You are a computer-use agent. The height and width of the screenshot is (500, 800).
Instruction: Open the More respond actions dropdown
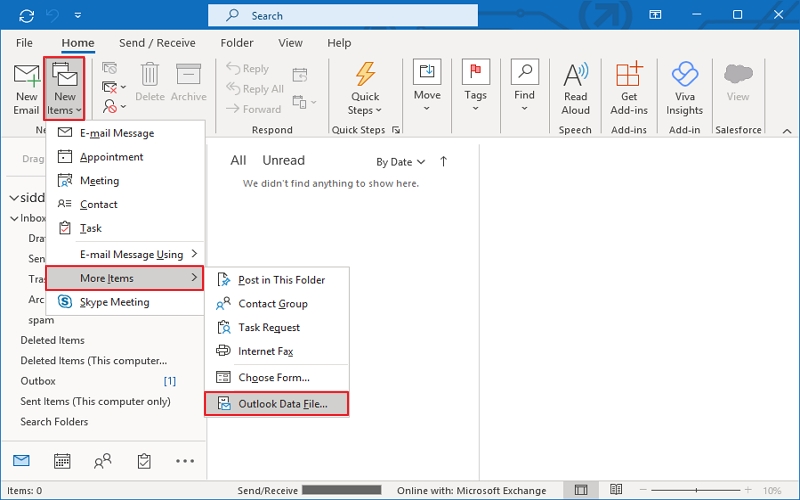(305, 102)
